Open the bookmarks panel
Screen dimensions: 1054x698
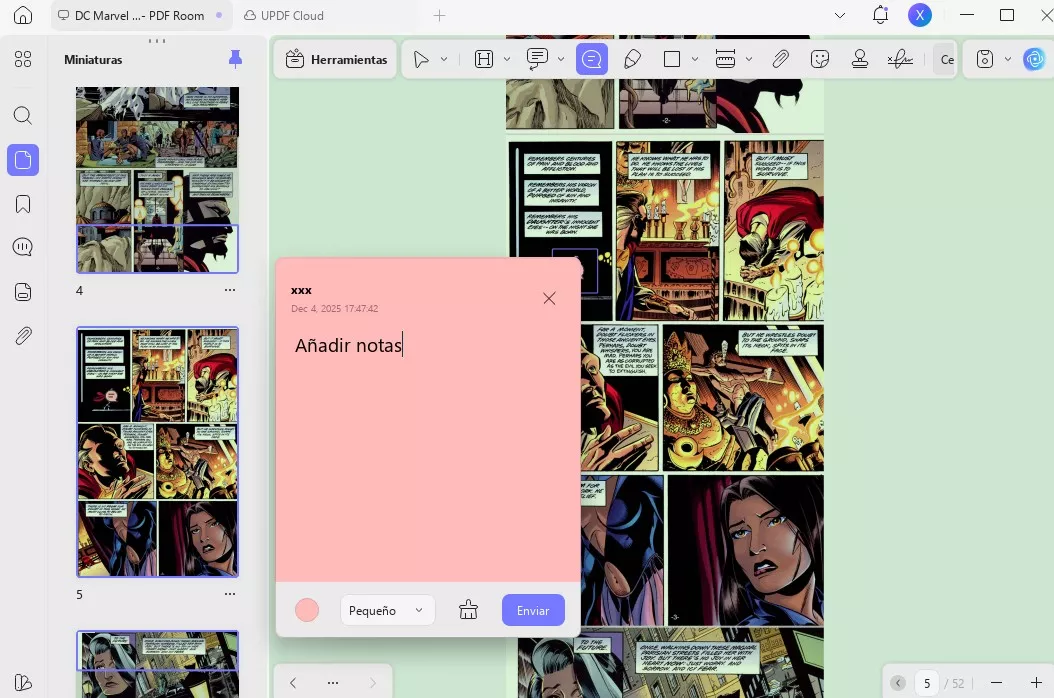23,204
